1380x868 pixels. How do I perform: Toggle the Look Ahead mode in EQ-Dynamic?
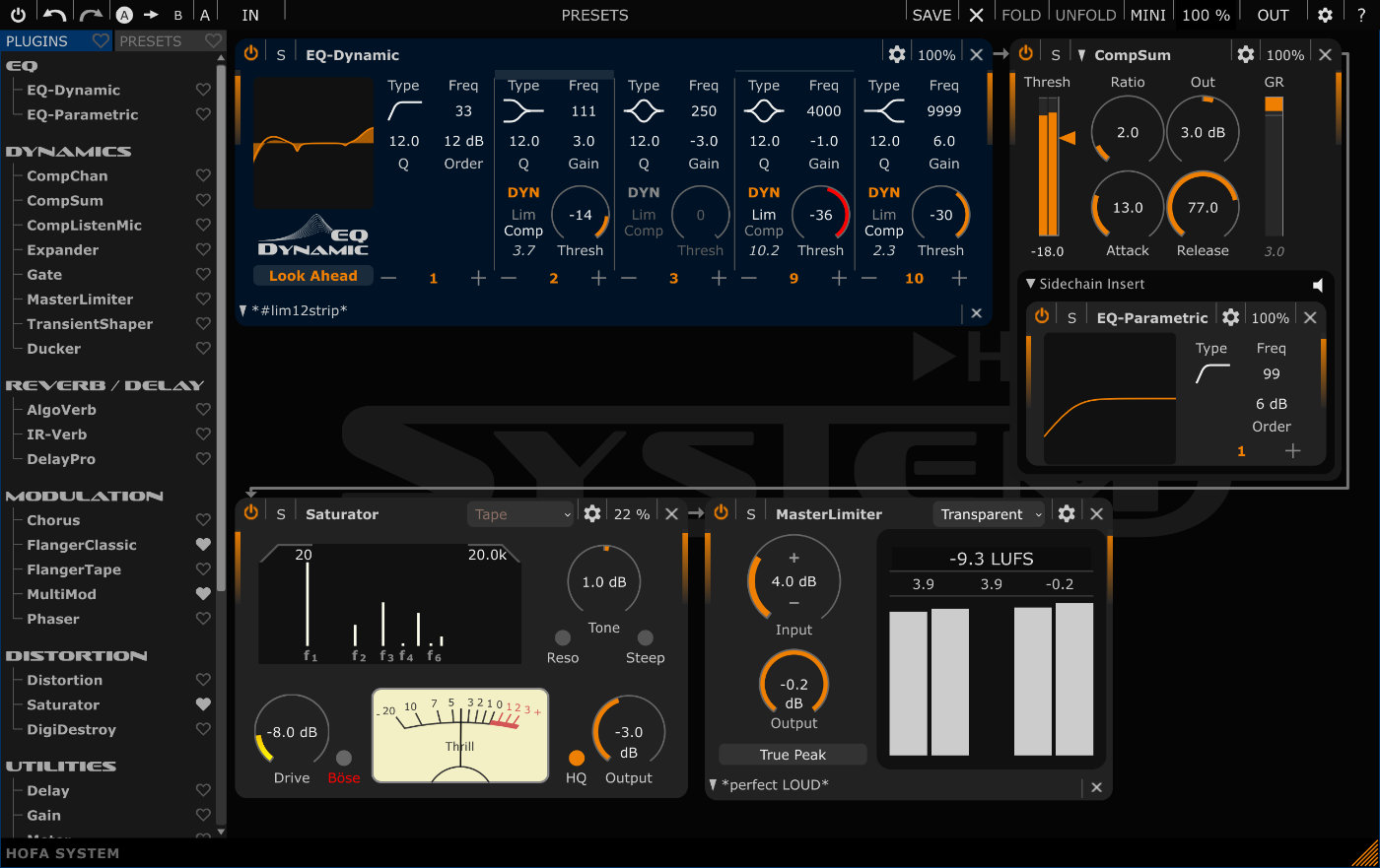pos(312,275)
